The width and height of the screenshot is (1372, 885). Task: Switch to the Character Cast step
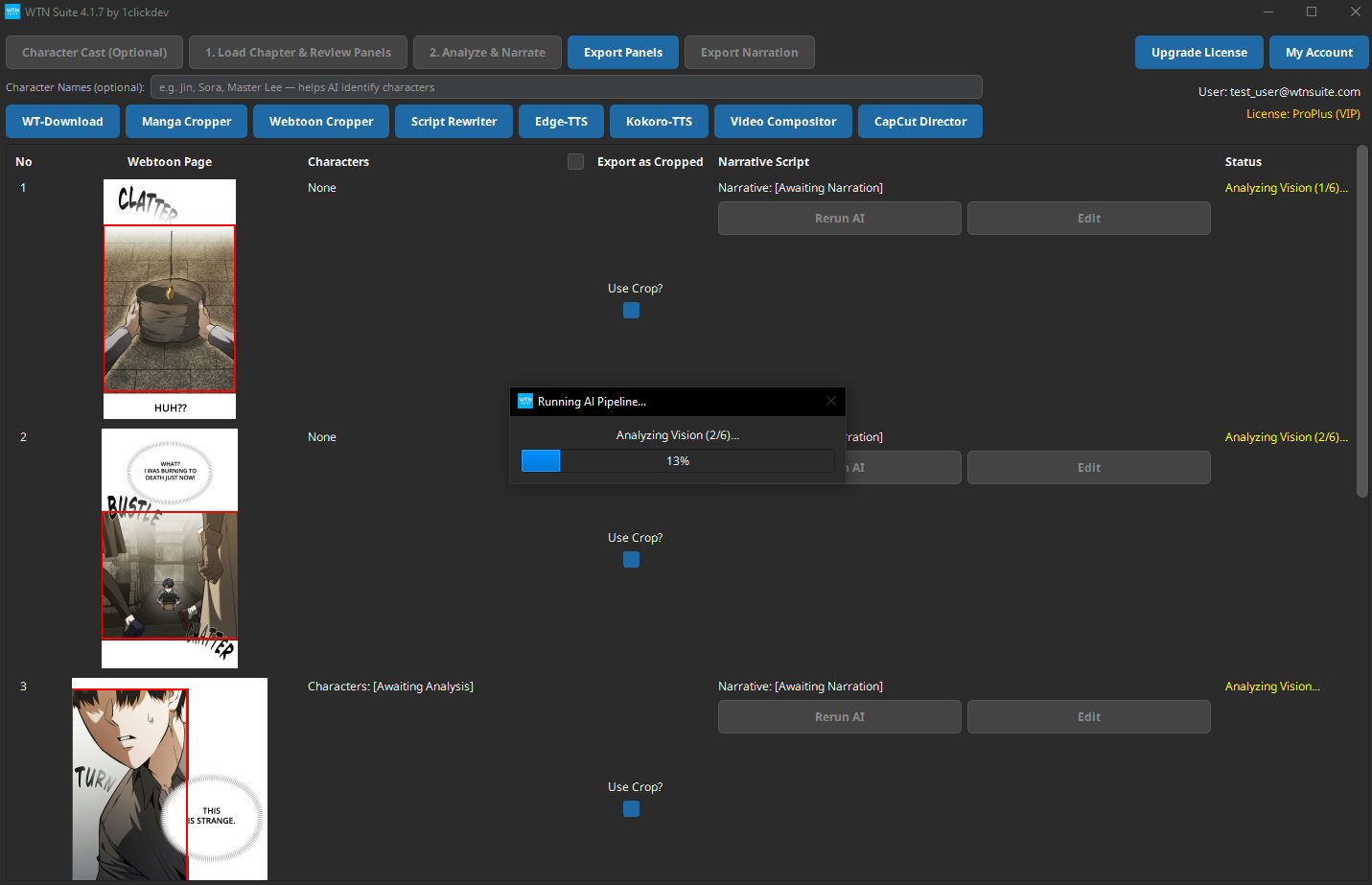(x=94, y=52)
